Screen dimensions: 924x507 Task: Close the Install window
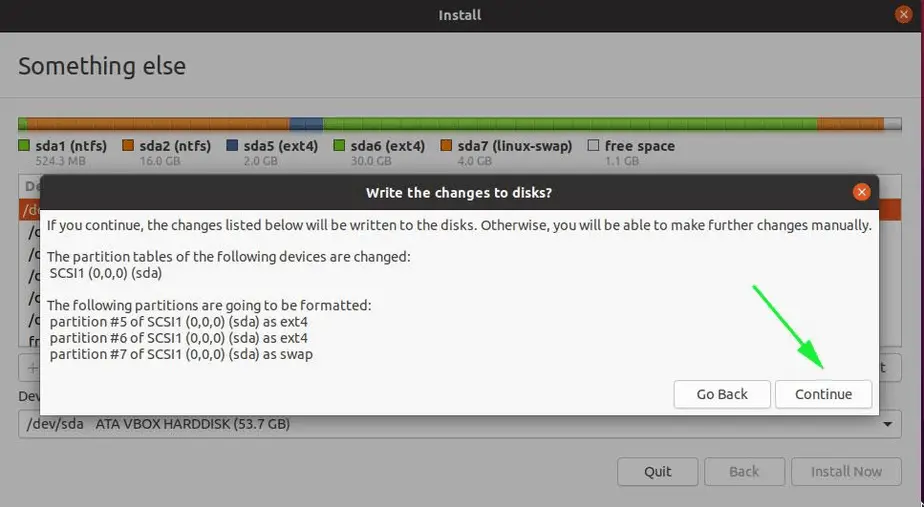tap(903, 14)
